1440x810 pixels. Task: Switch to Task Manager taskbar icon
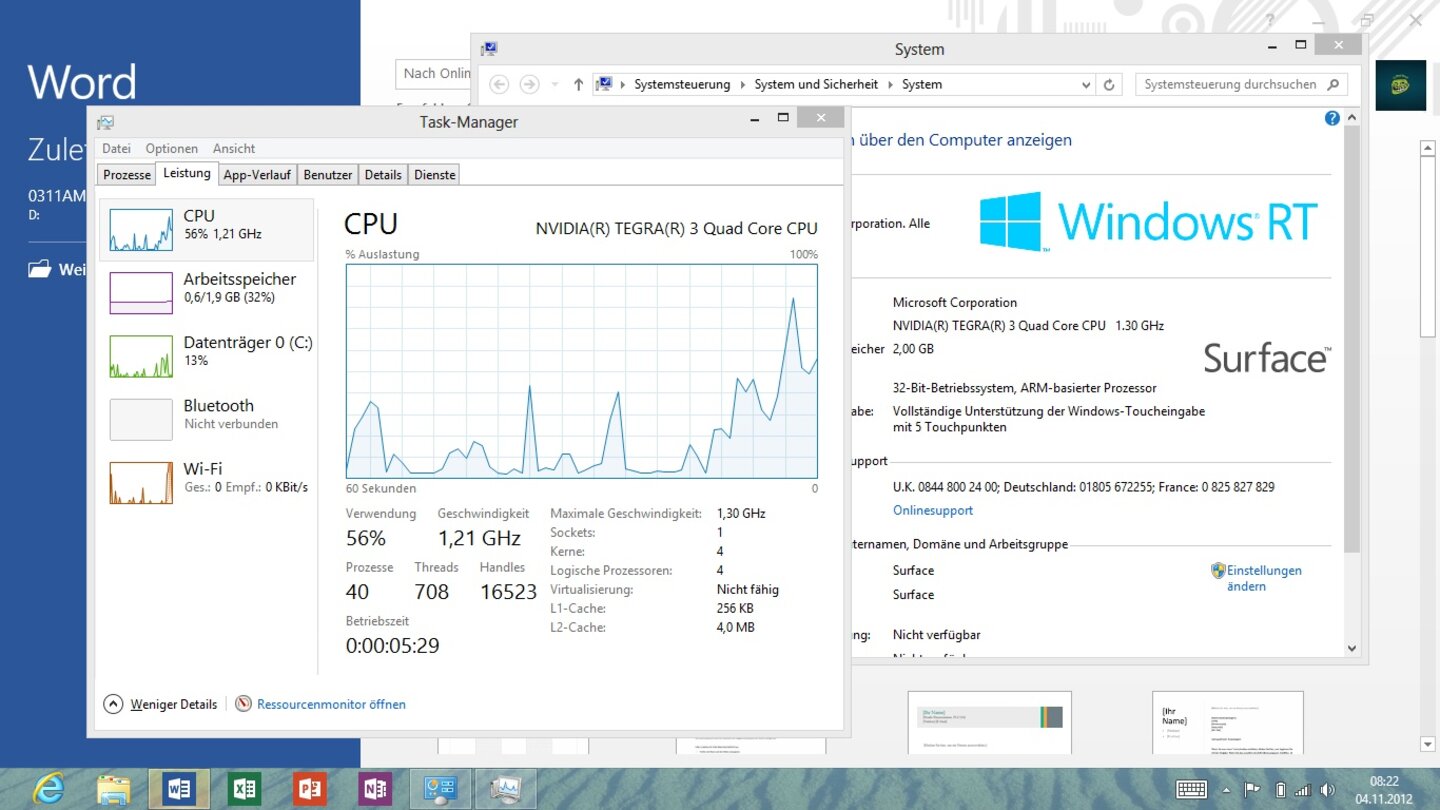tap(506, 789)
